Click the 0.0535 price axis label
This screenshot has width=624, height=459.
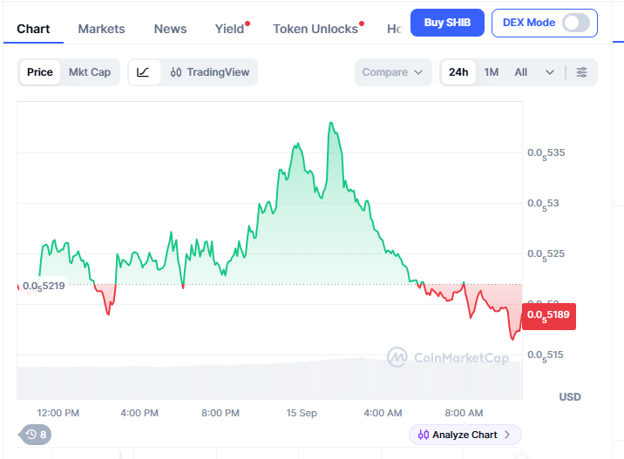(x=546, y=153)
